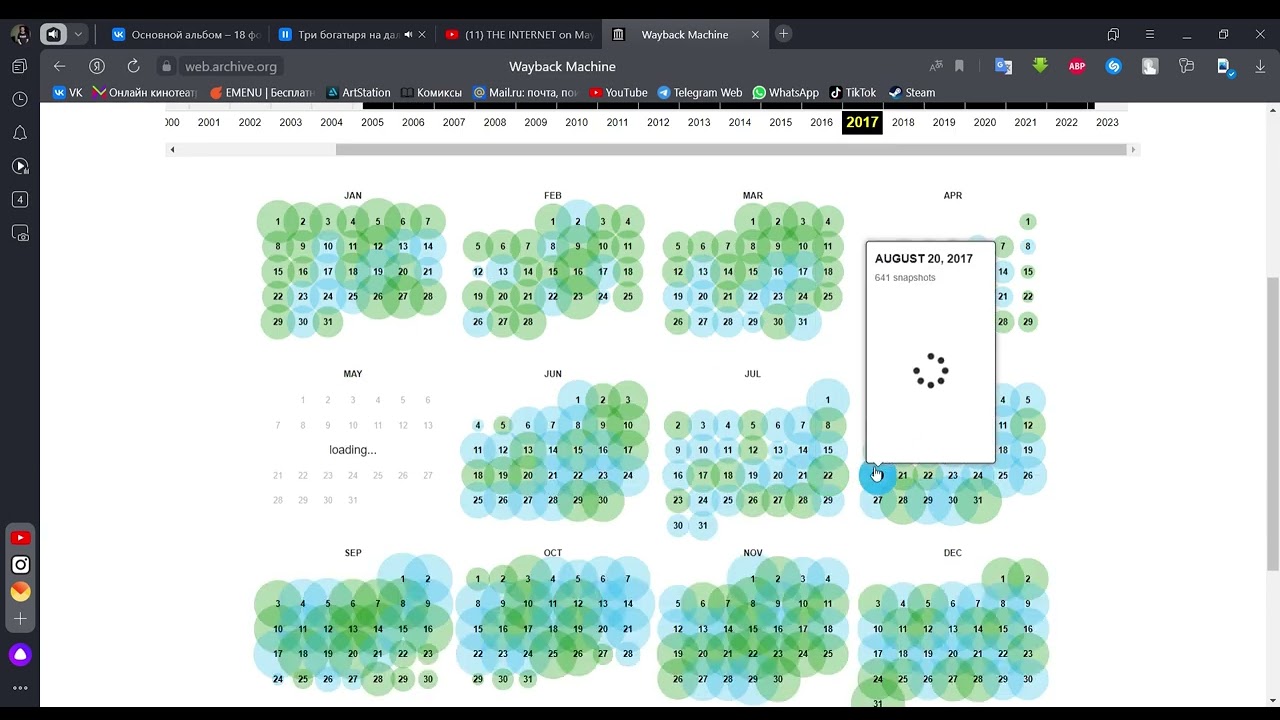Open the bookmarks manager icon in title bar
Screen dimensions: 1280x720
[x=1113, y=34]
